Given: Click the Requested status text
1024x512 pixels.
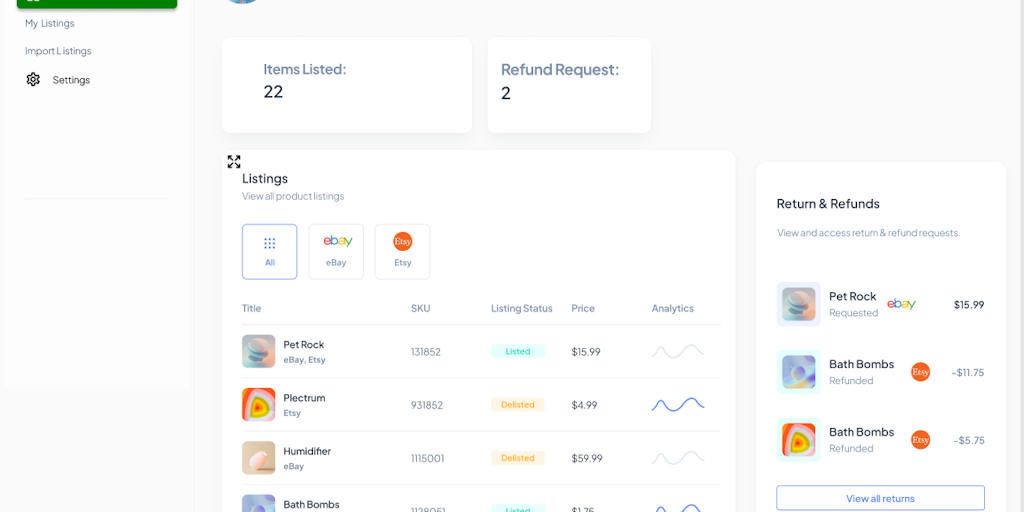Looking at the screenshot, I should [854, 313].
